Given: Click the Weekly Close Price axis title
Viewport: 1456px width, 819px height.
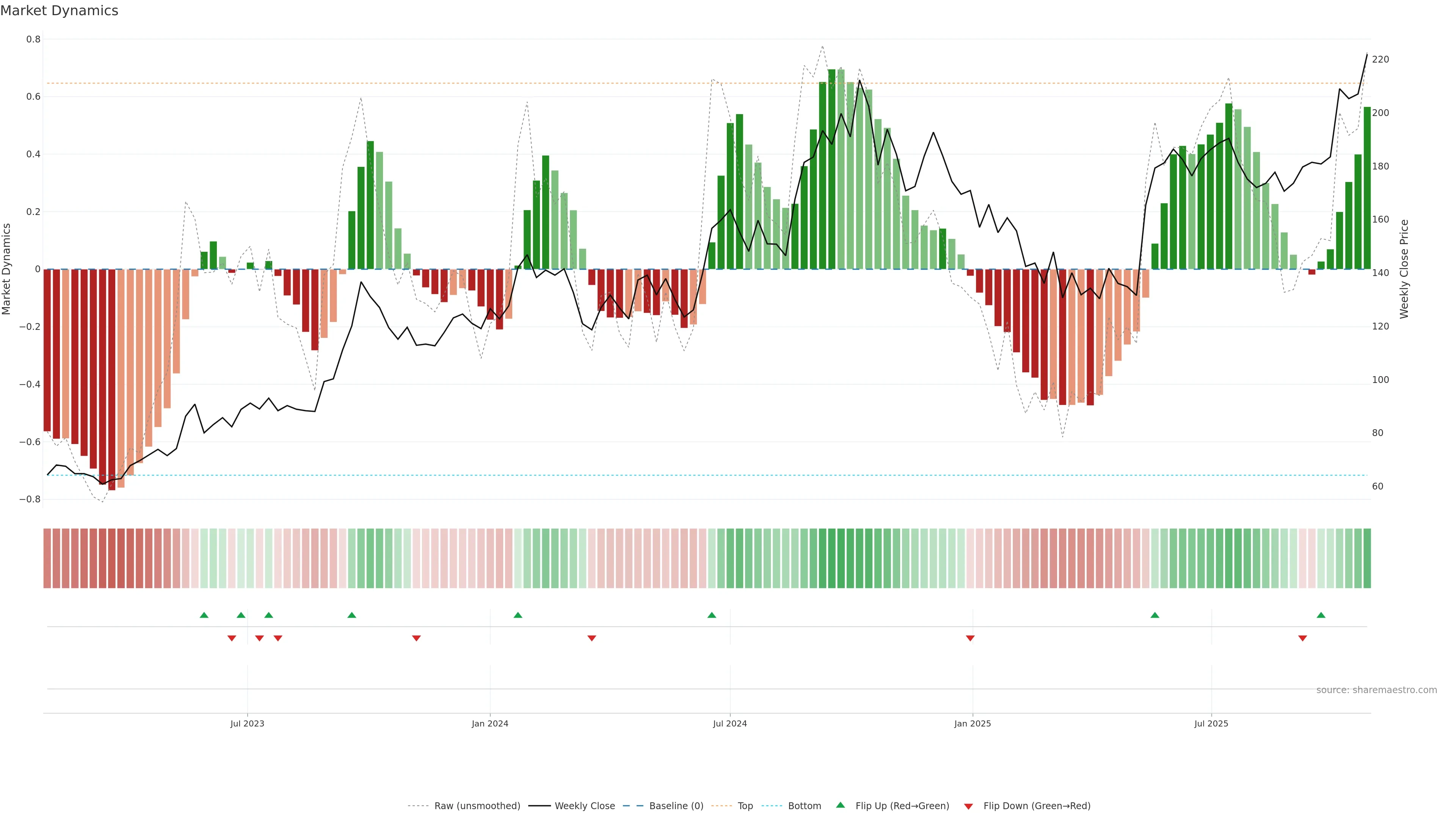Looking at the screenshot, I should [1404, 269].
